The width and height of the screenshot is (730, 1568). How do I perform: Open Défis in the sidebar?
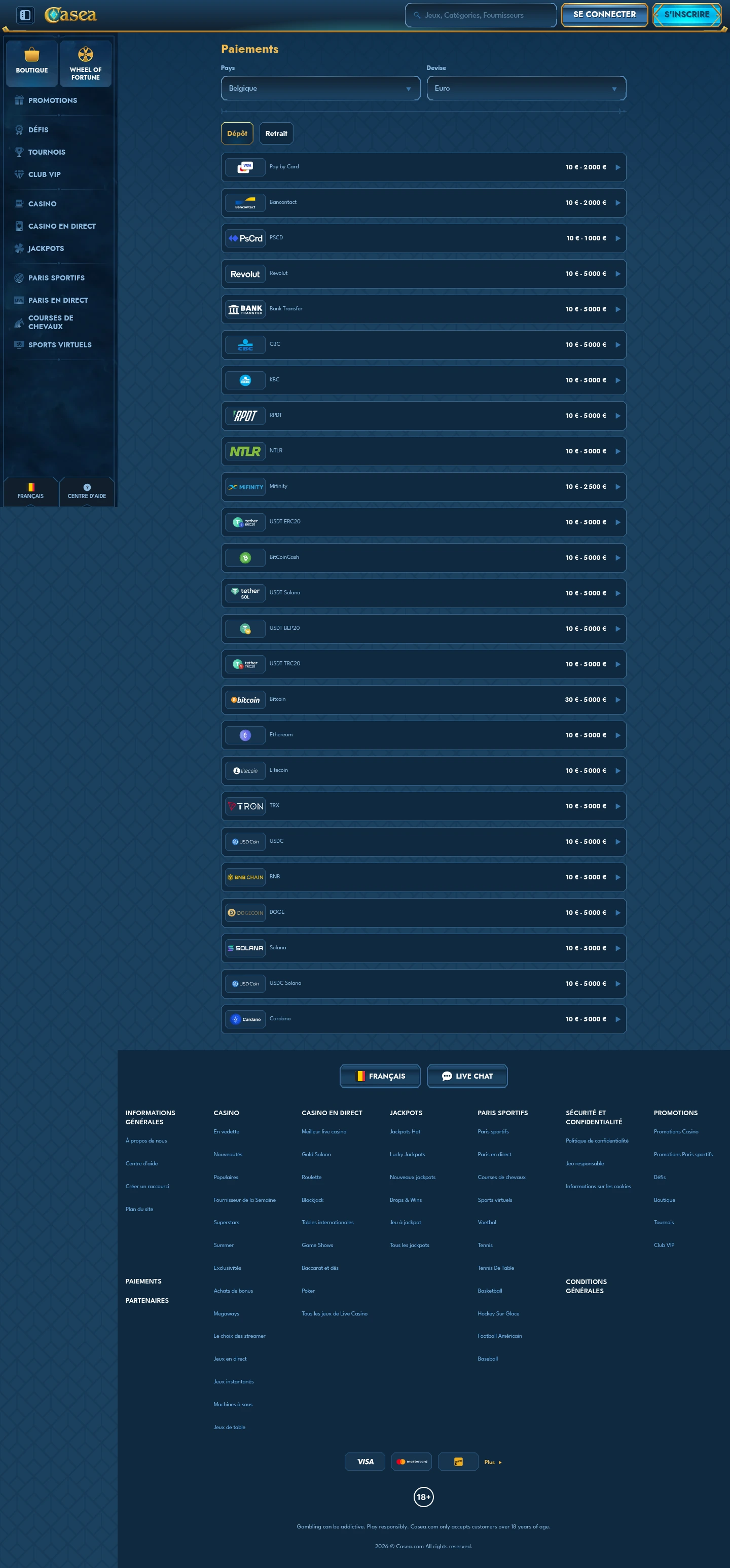(38, 130)
